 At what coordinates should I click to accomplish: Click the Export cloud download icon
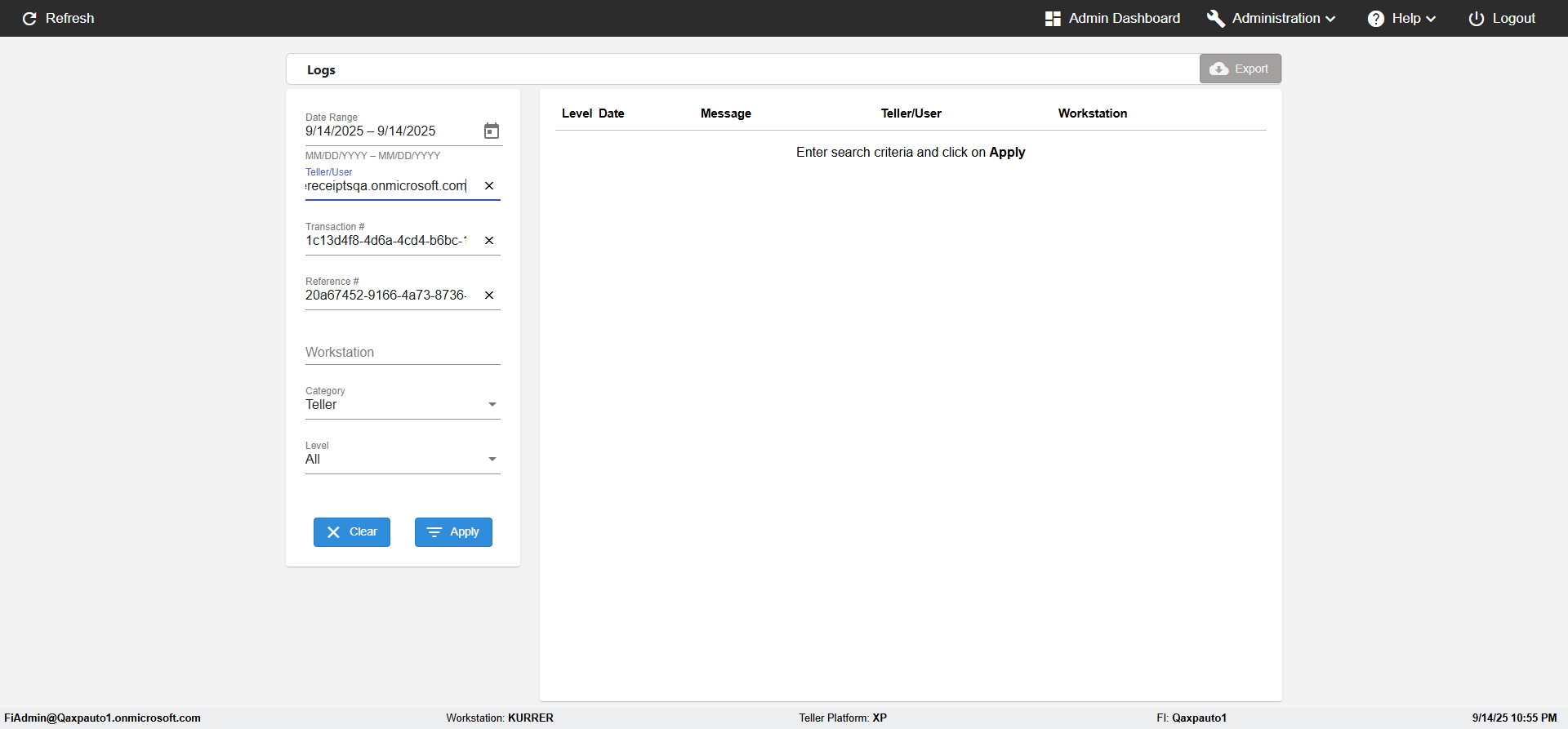point(1219,69)
